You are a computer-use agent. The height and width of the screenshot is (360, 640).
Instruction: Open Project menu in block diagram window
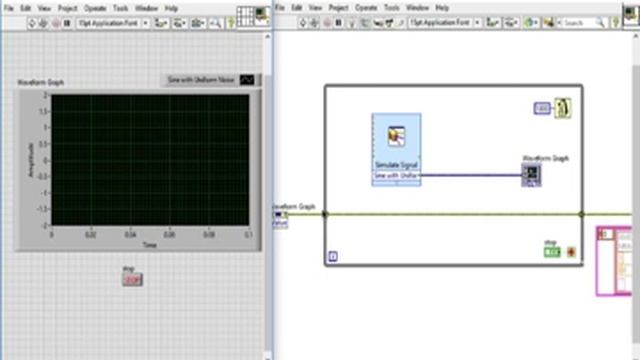click(x=338, y=8)
